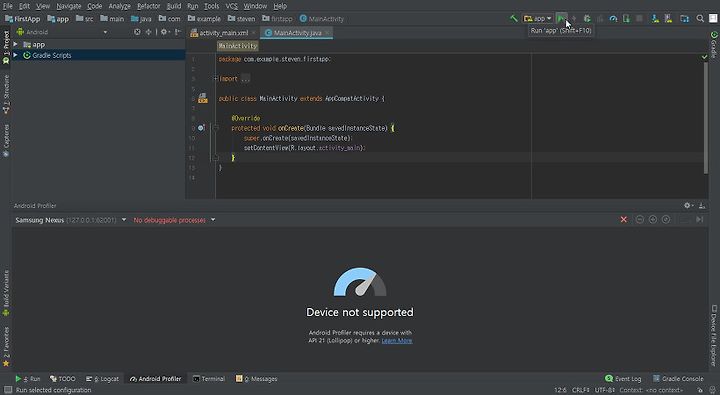Run 'app' with the green play button
The image size is (720, 395).
[x=561, y=18]
